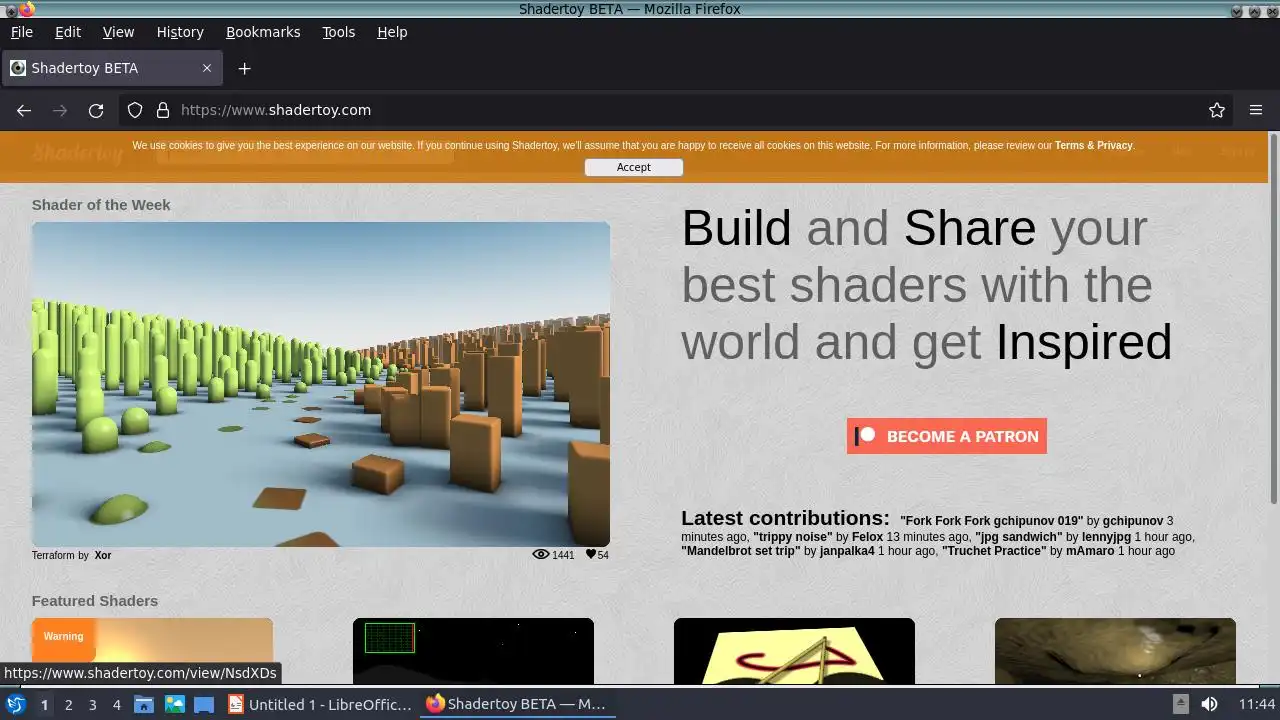Switch to workspace 2
This screenshot has width=1280, height=720.
[68, 704]
